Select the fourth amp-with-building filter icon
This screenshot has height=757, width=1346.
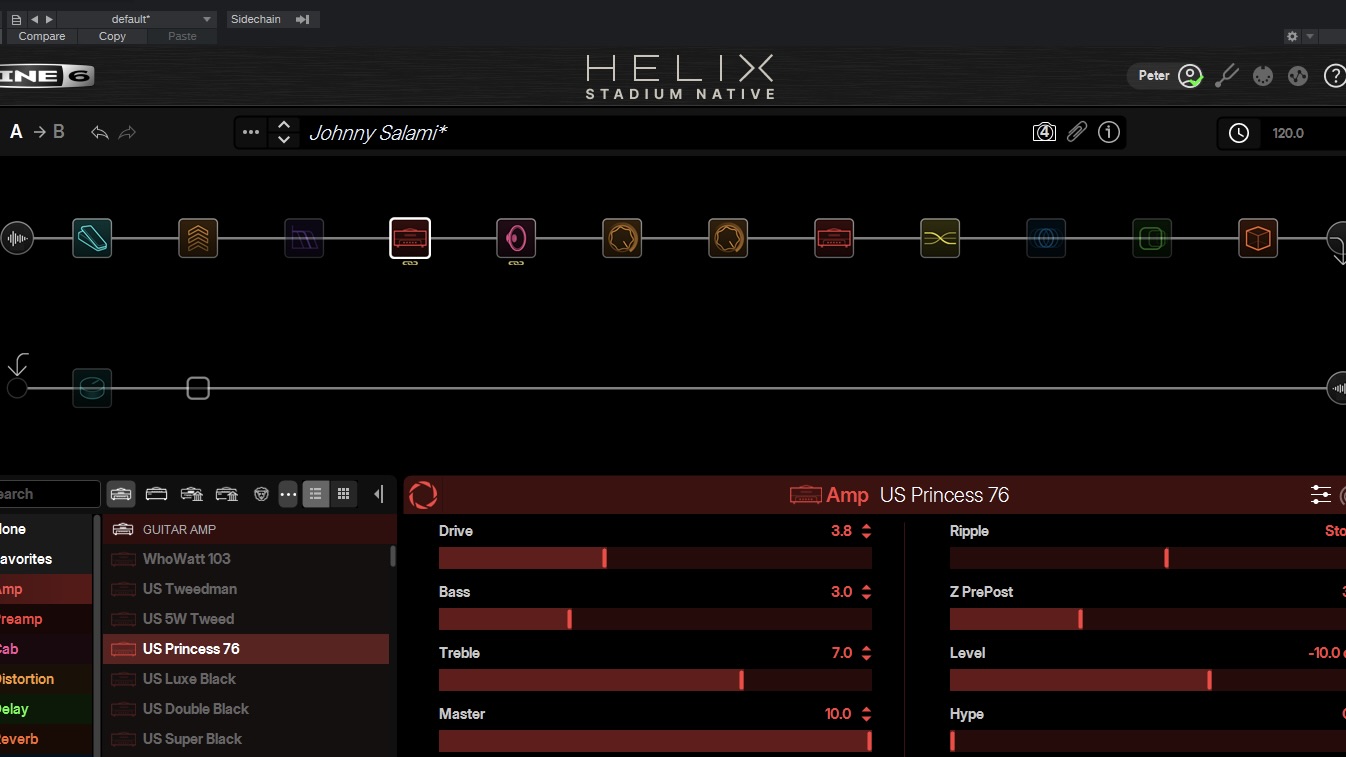click(227, 494)
